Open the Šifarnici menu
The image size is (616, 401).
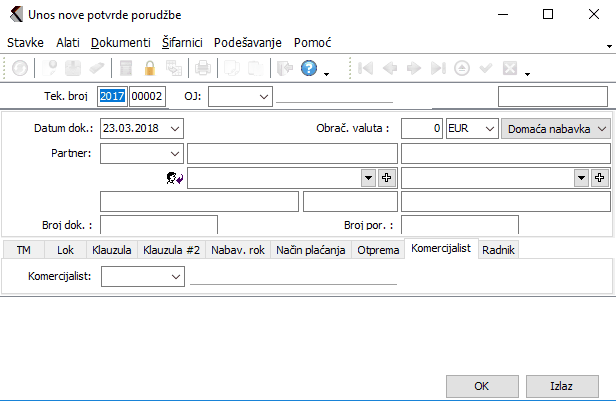click(181, 43)
